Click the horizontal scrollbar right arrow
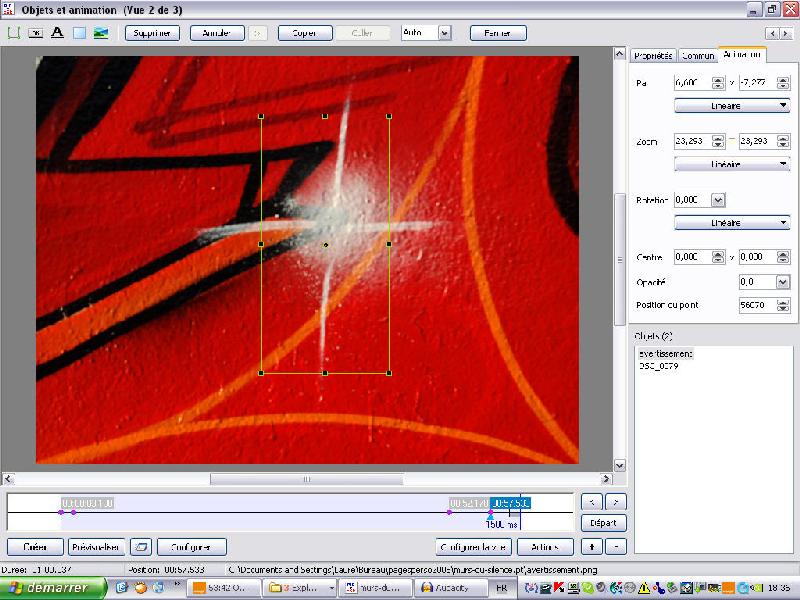This screenshot has height=600, width=800. 606,479
